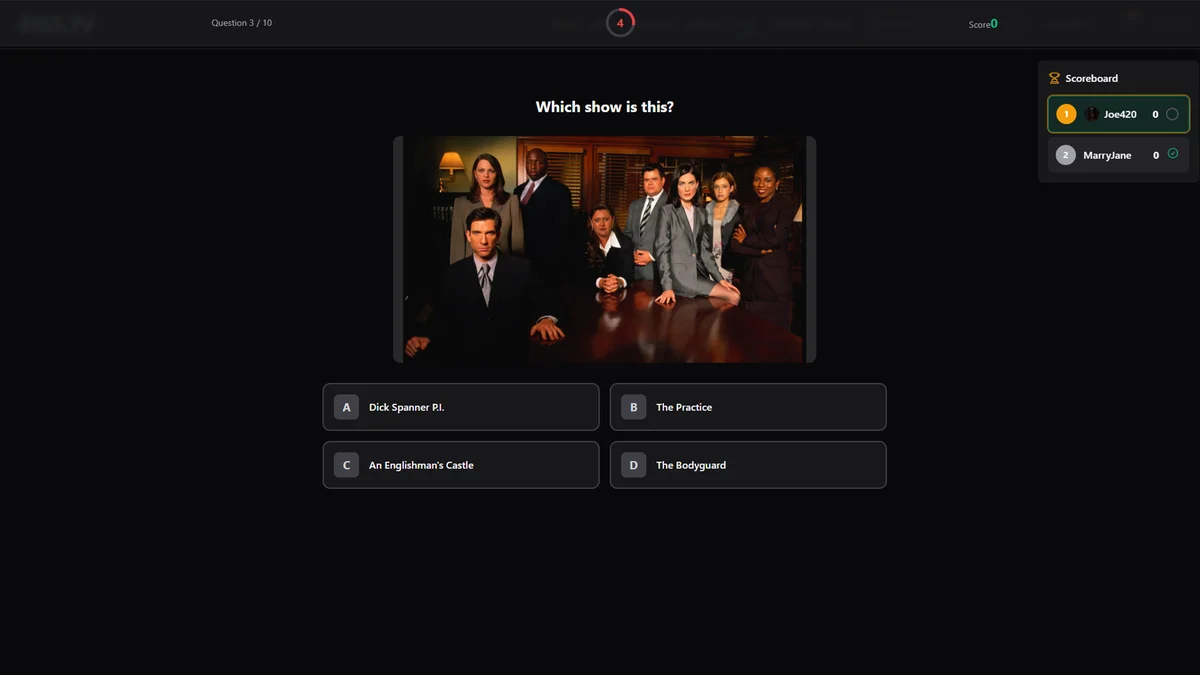Screen dimensions: 1200x675
Task: Click the Question 3 / 10 indicator
Action: 241,23
